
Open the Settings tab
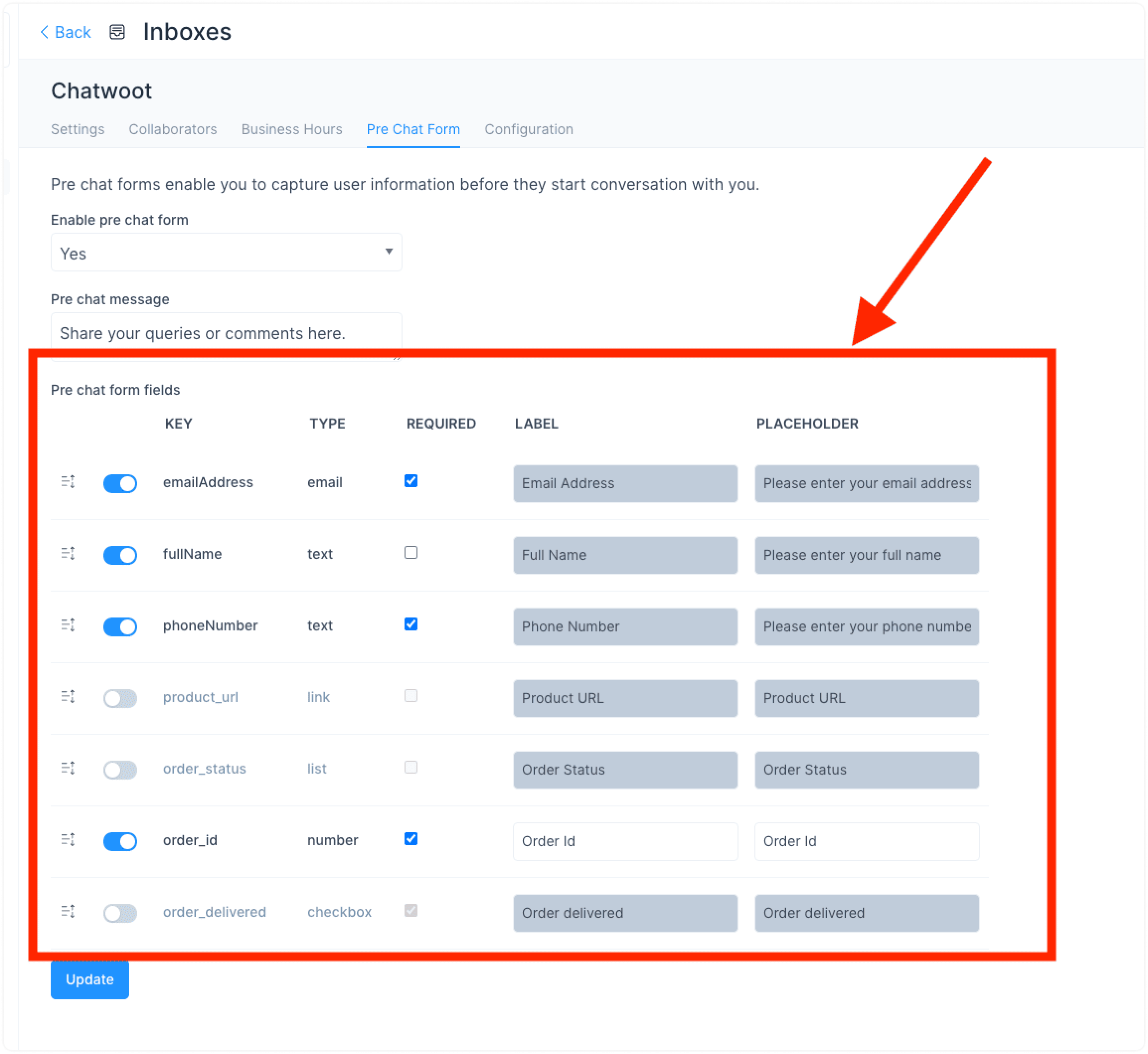(x=78, y=129)
